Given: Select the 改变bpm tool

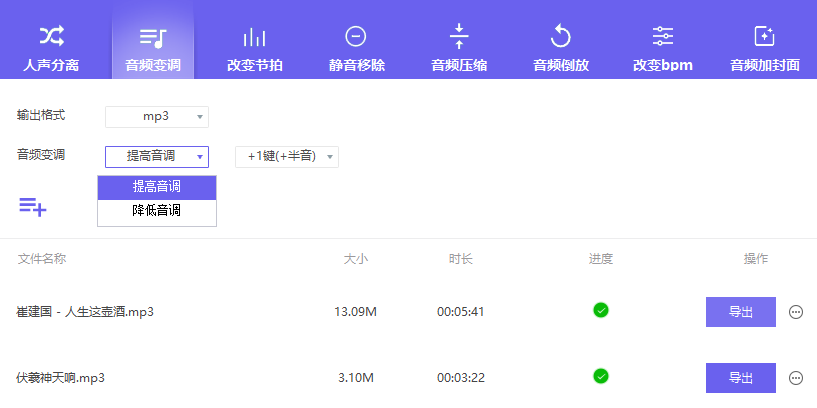Looking at the screenshot, I should pyautogui.click(x=663, y=48).
